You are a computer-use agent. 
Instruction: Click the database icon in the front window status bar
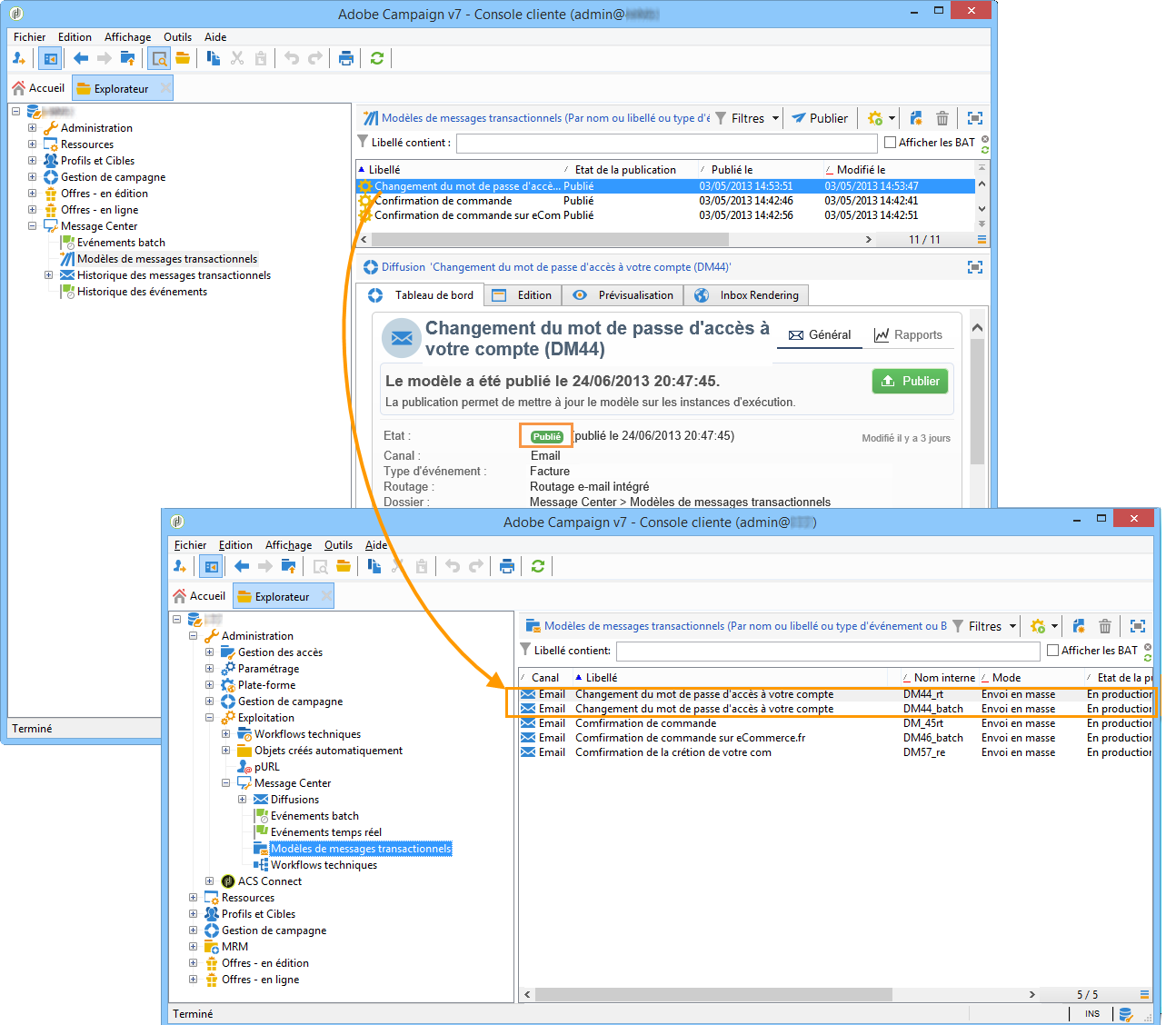coord(1126,1014)
